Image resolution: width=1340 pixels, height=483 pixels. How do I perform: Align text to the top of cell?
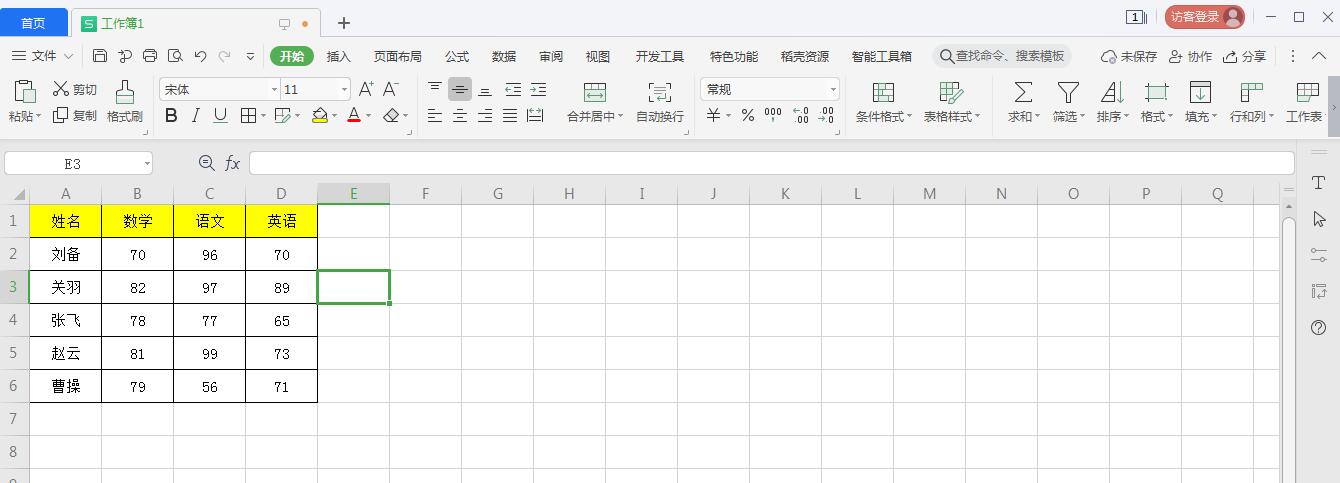(435, 89)
